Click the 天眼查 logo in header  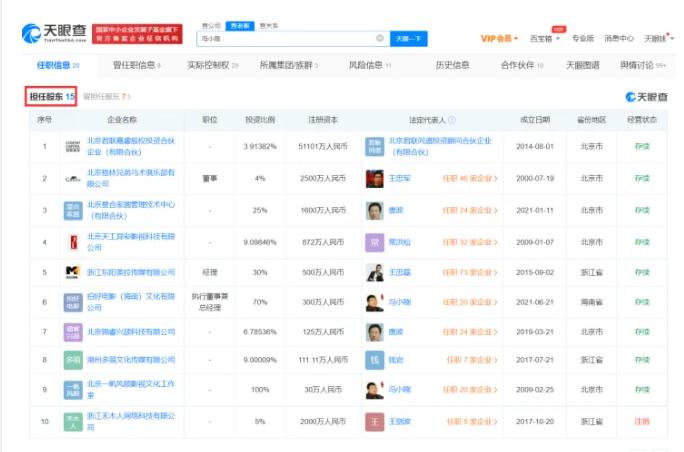pos(54,33)
